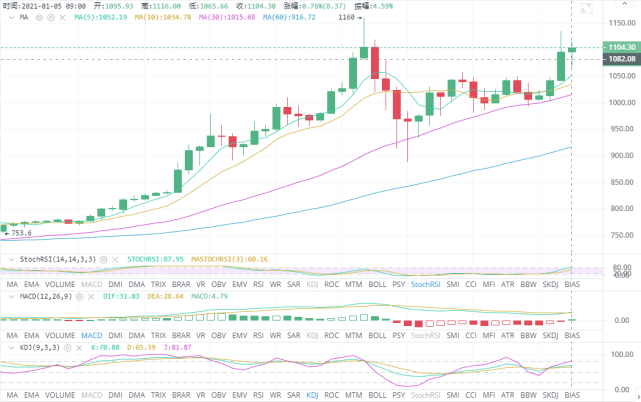Viewport: 641px width, 402px height.
Task: Select EMA in the tab strip under StochRSI panel
Action: (x=31, y=284)
